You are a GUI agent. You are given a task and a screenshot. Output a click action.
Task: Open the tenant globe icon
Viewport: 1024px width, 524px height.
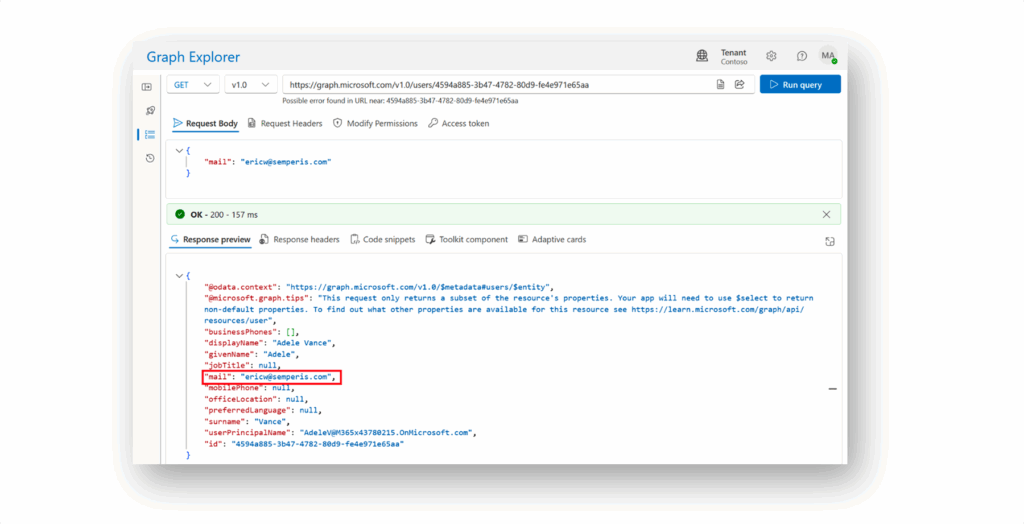(x=702, y=56)
